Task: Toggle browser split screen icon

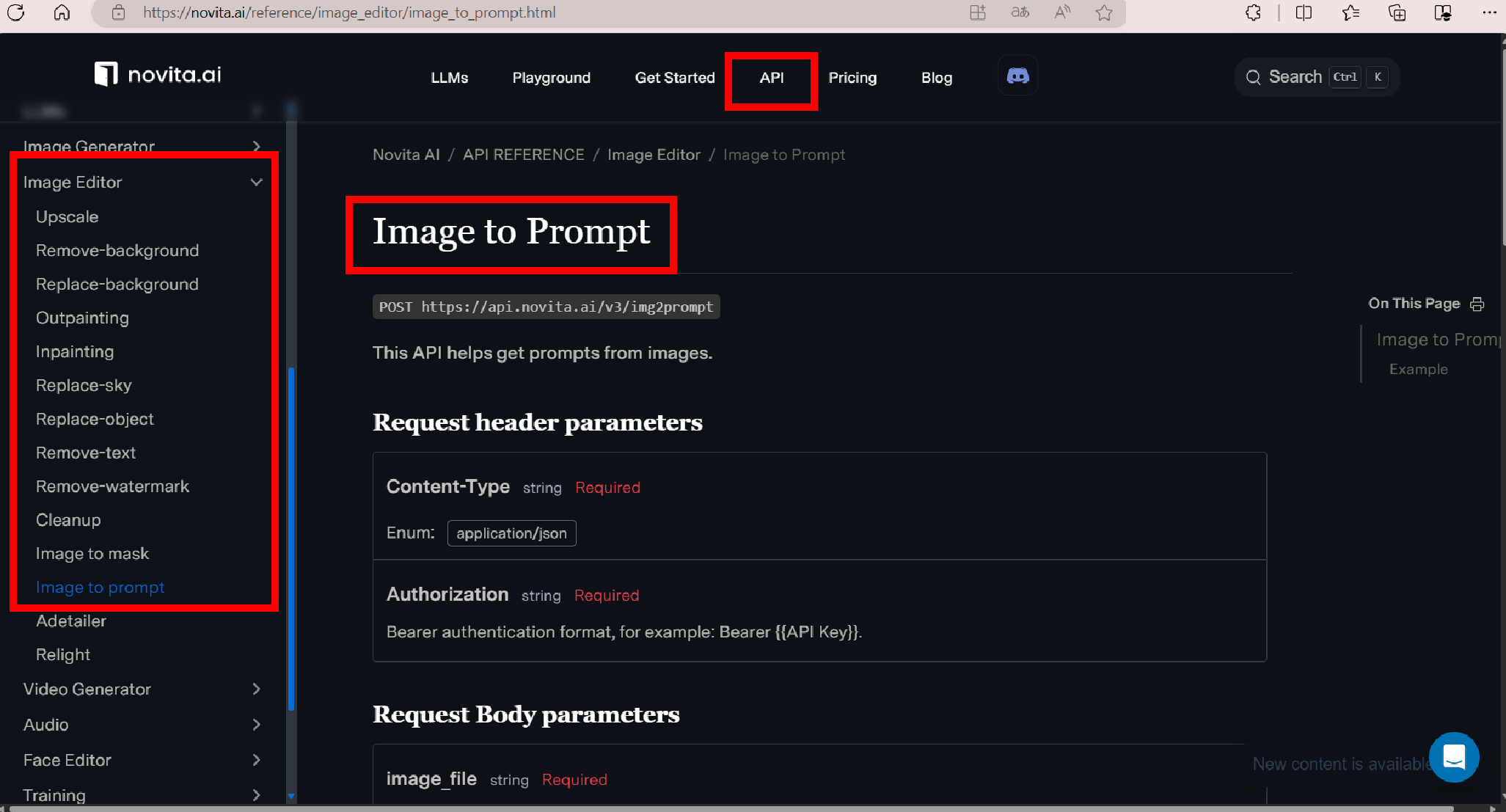Action: point(1304,12)
